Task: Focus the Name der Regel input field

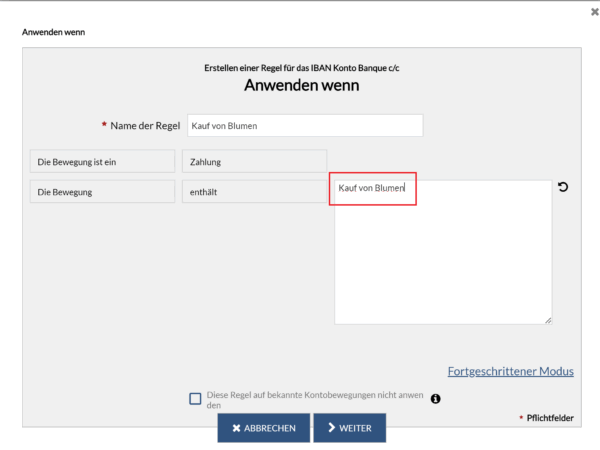Action: 305,126
